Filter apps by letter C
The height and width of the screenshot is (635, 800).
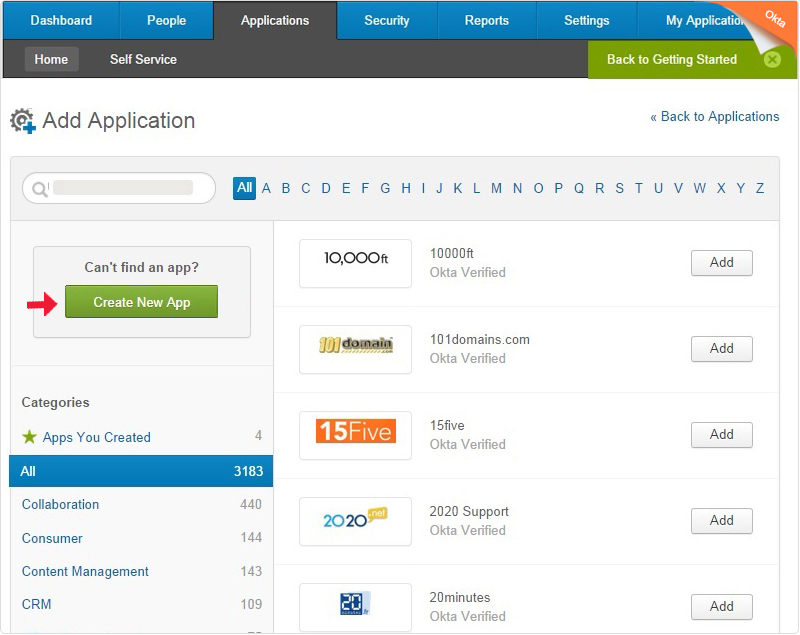point(306,189)
